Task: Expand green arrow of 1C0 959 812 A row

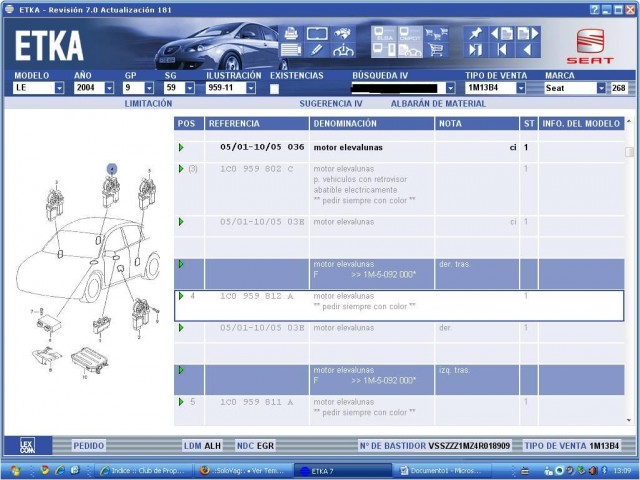Action: click(x=181, y=296)
